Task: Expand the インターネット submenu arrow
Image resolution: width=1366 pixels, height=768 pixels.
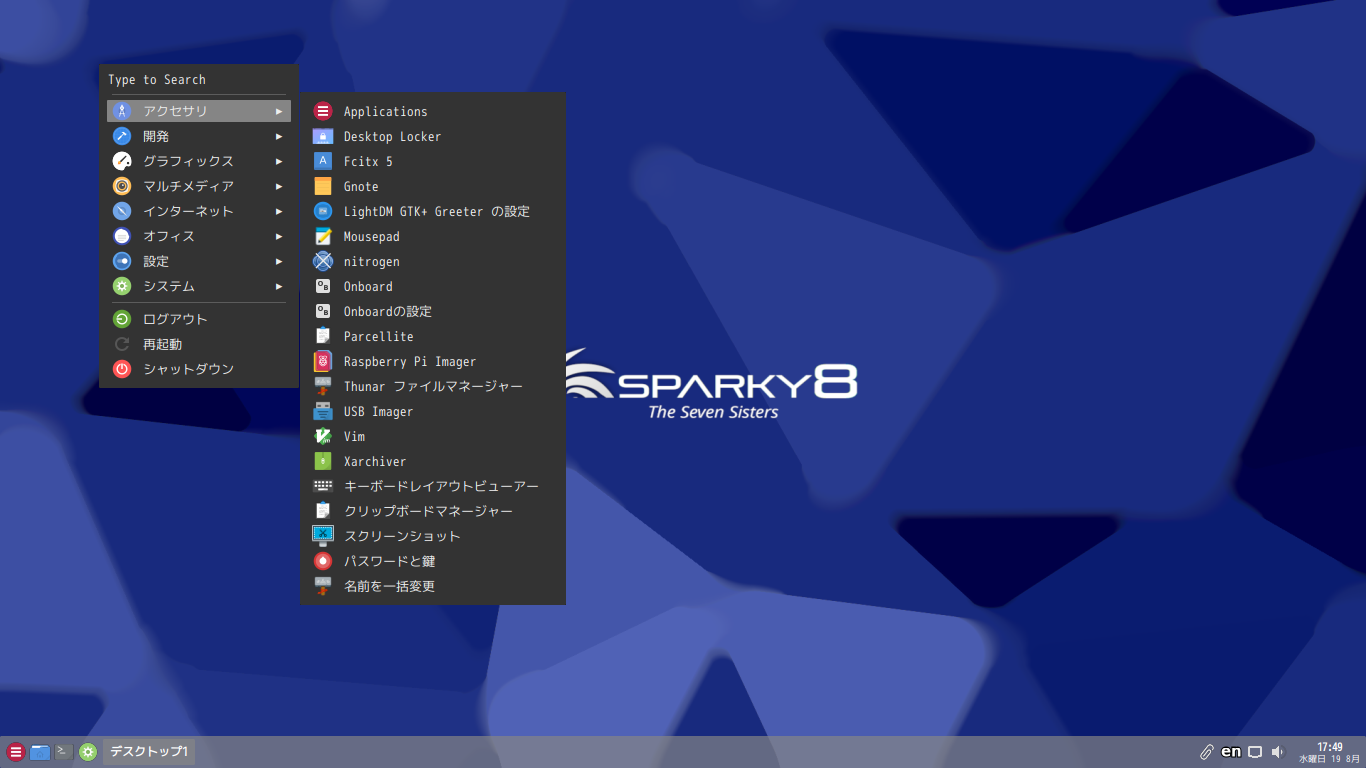Action: pyautogui.click(x=279, y=211)
